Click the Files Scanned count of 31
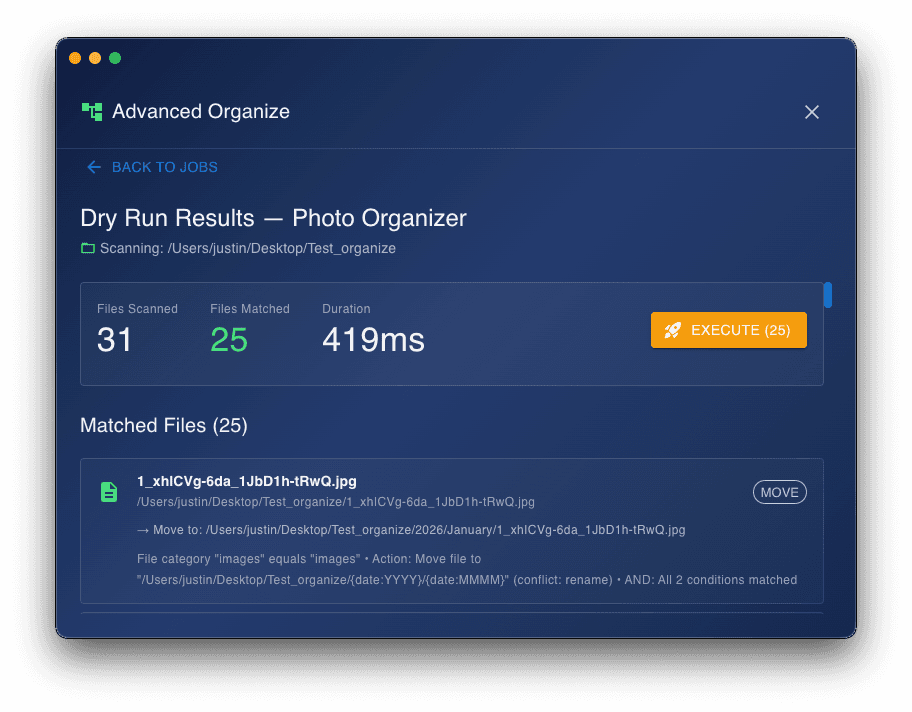Image resolution: width=912 pixels, height=712 pixels. click(x=114, y=340)
